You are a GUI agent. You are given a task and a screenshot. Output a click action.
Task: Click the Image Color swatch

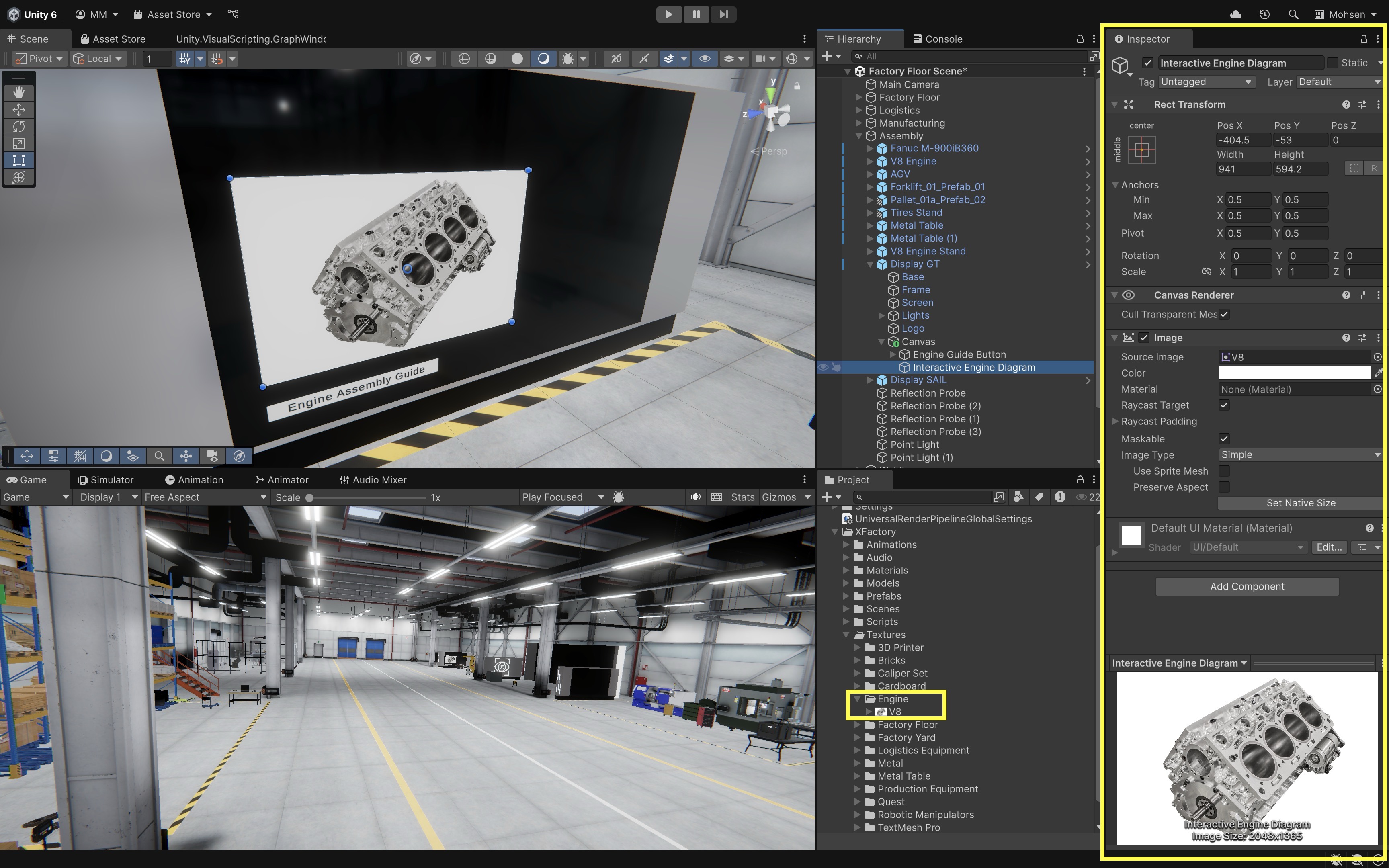pos(1294,373)
